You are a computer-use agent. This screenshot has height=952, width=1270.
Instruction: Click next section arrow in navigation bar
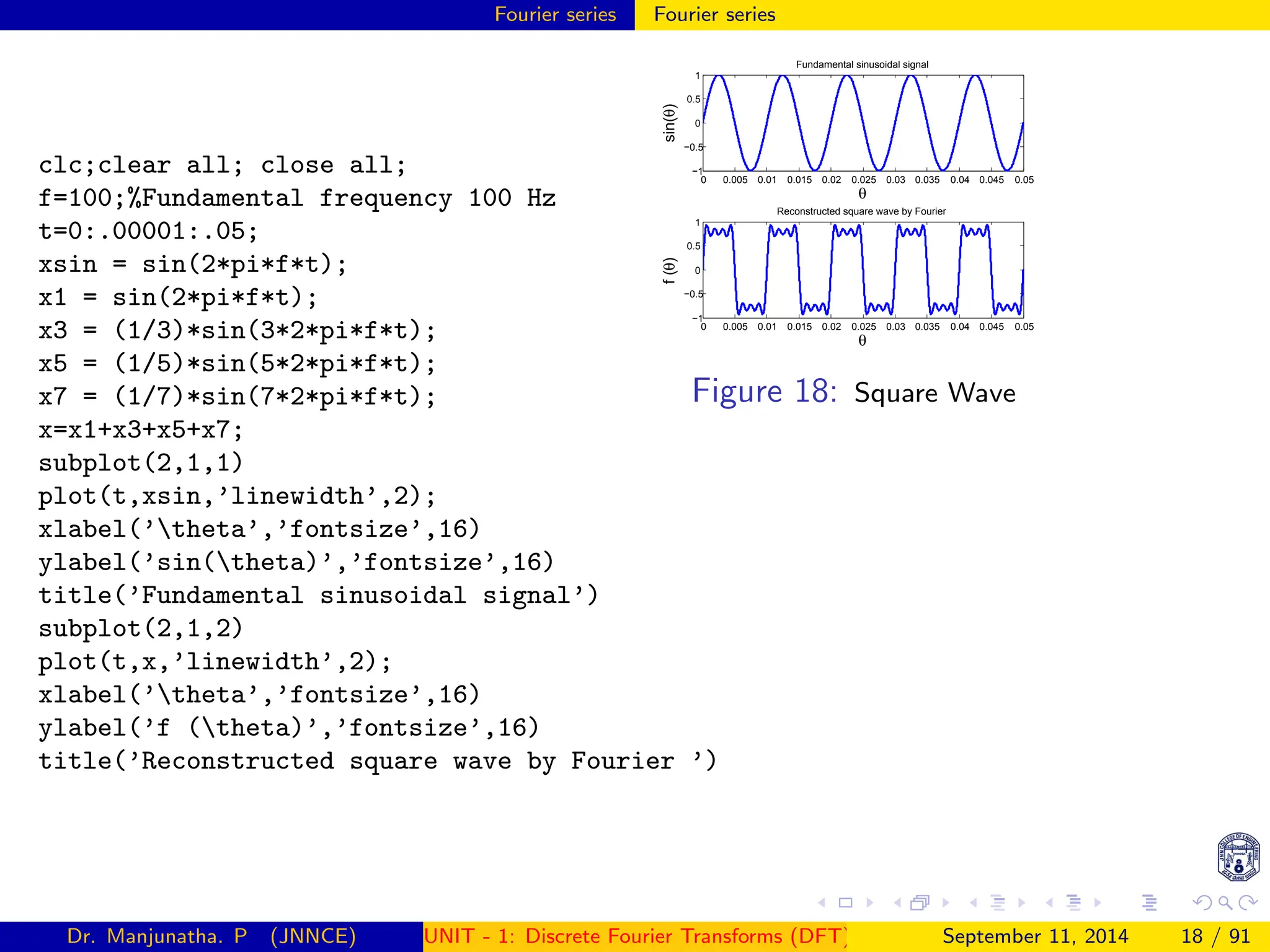pos(1098,903)
